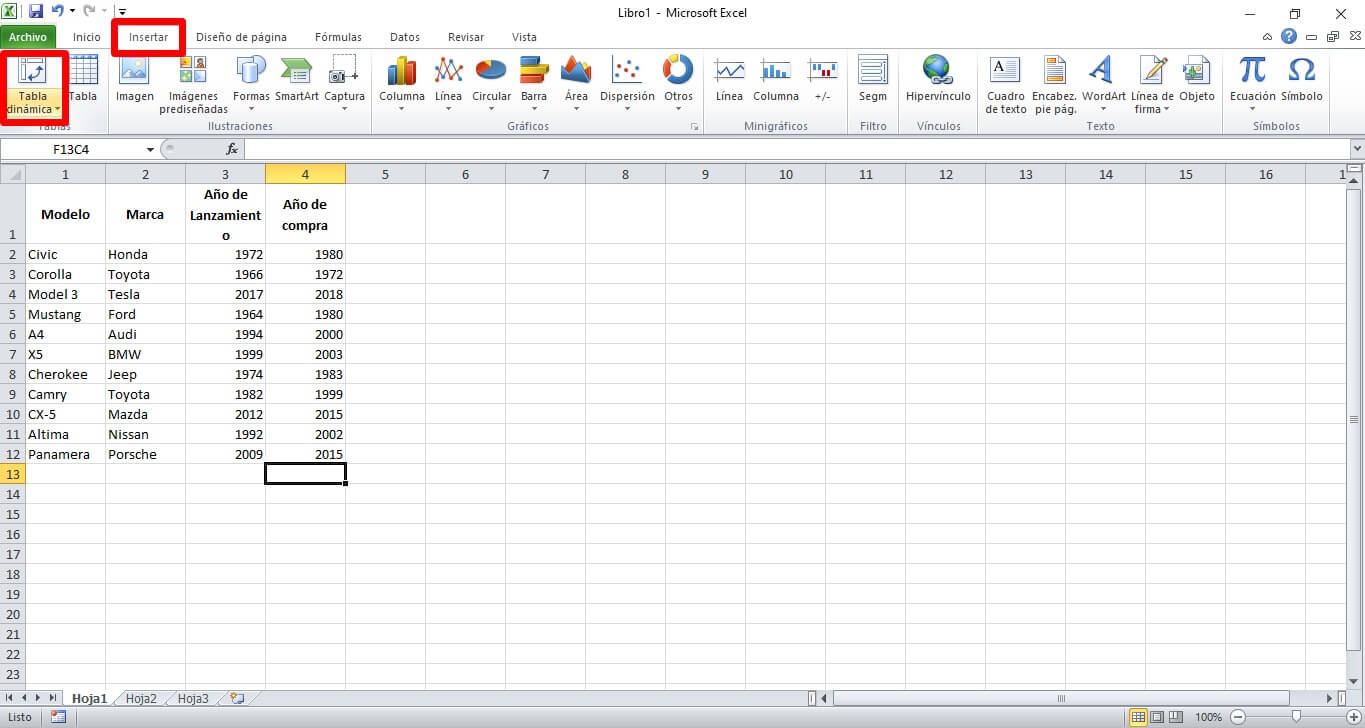
Task: Switch to the Datos tab
Action: (405, 37)
